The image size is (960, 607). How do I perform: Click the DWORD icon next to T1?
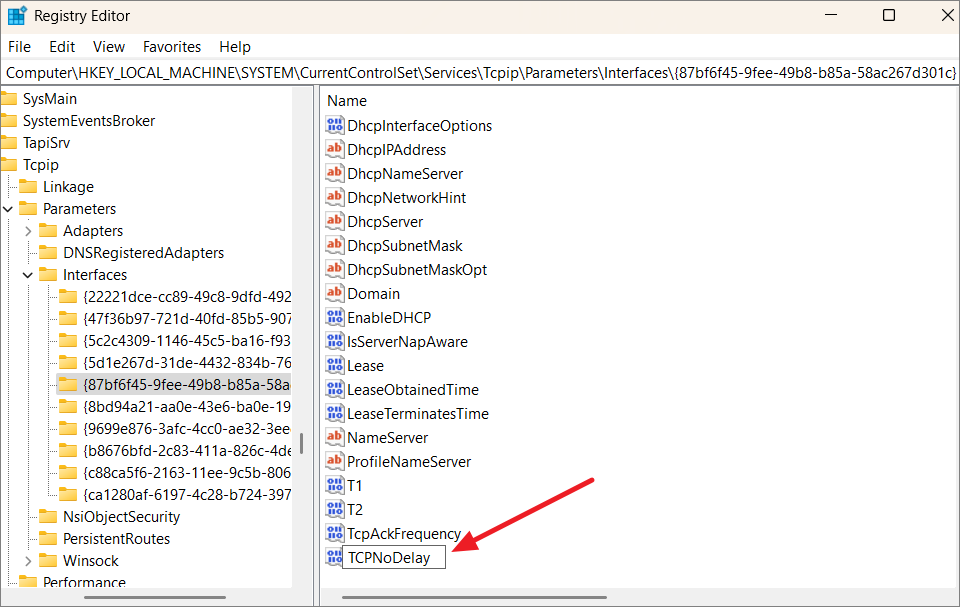point(335,485)
